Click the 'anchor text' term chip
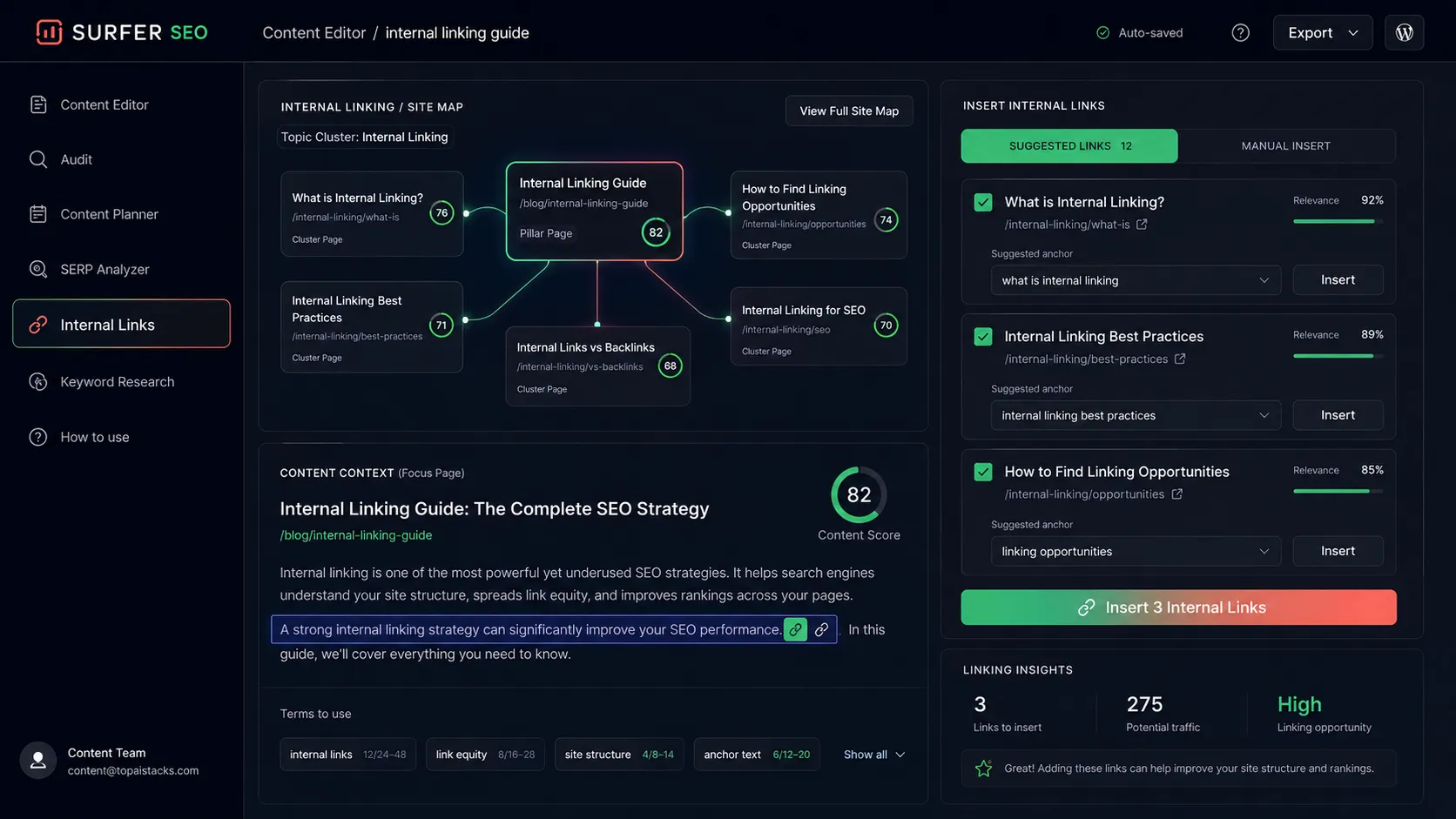Viewport: 1456px width, 819px height. pos(757,755)
